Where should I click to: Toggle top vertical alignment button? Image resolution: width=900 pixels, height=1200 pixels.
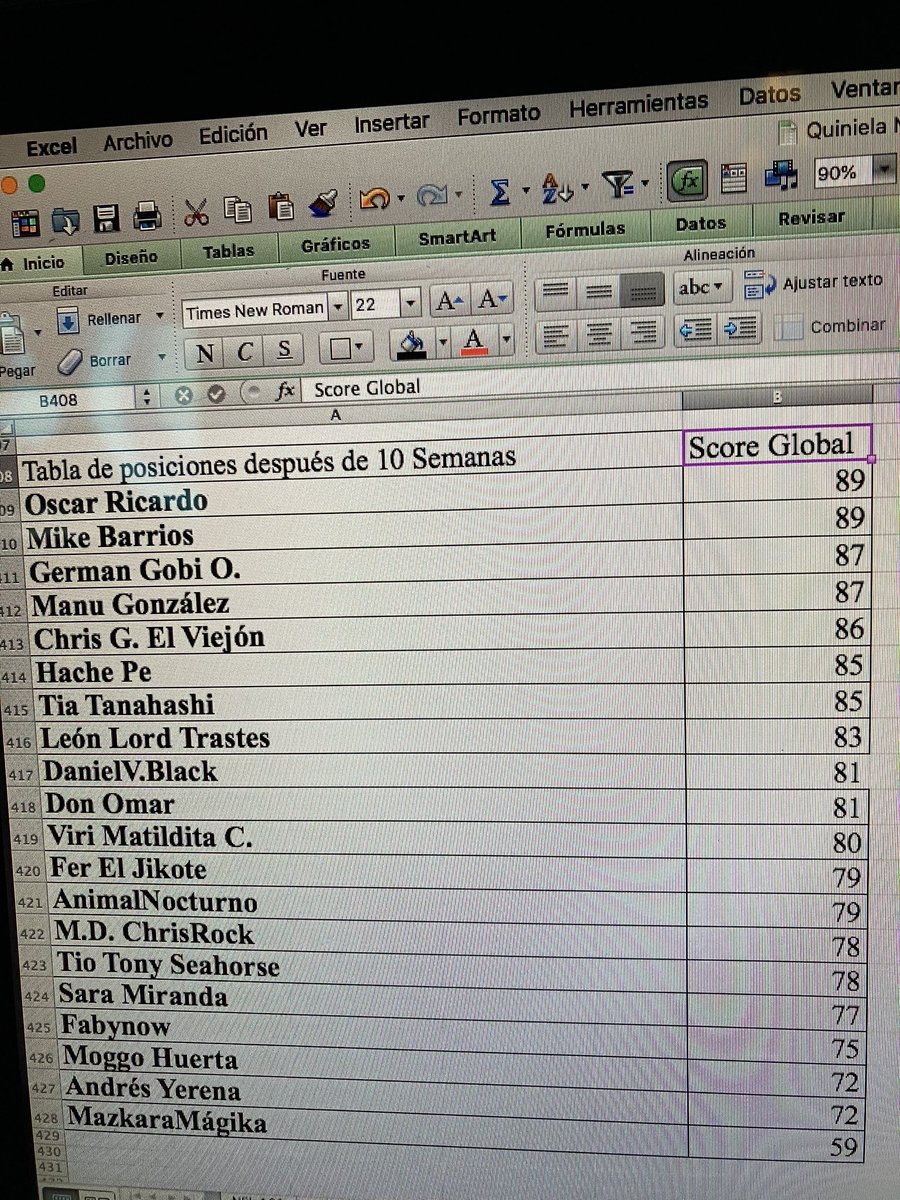click(555, 294)
